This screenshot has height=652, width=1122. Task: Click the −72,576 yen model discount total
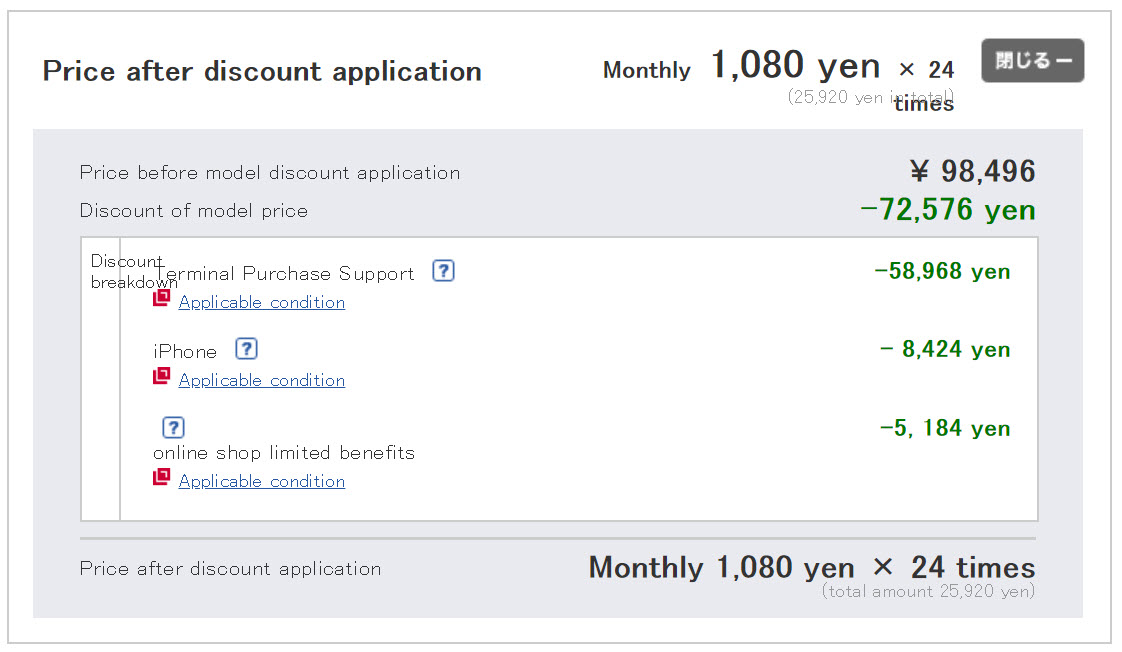[x=947, y=209]
